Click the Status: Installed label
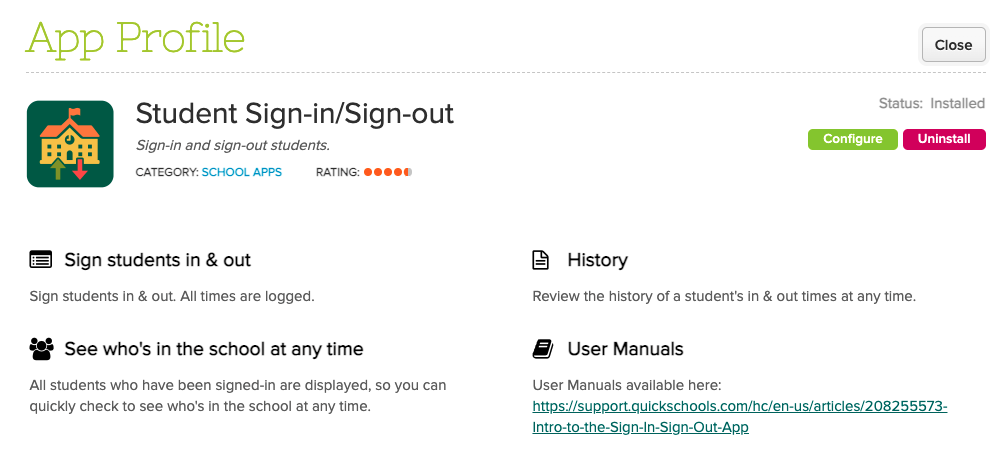The width and height of the screenshot is (1004, 472). click(x=931, y=103)
